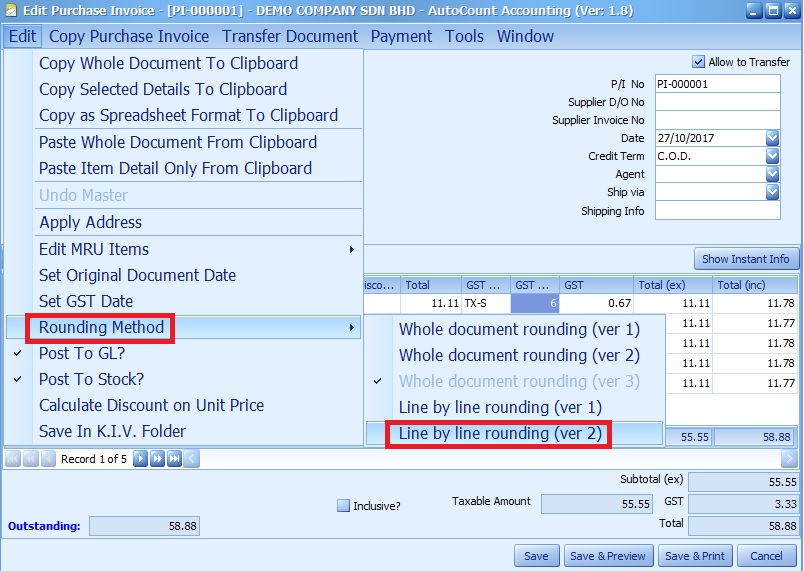Image resolution: width=804 pixels, height=571 pixels.
Task: Click the previous page navigator arrow
Action: [x=29, y=459]
